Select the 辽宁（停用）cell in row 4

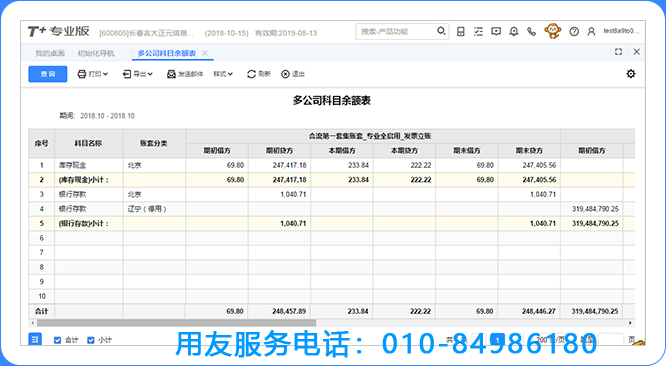pos(154,209)
